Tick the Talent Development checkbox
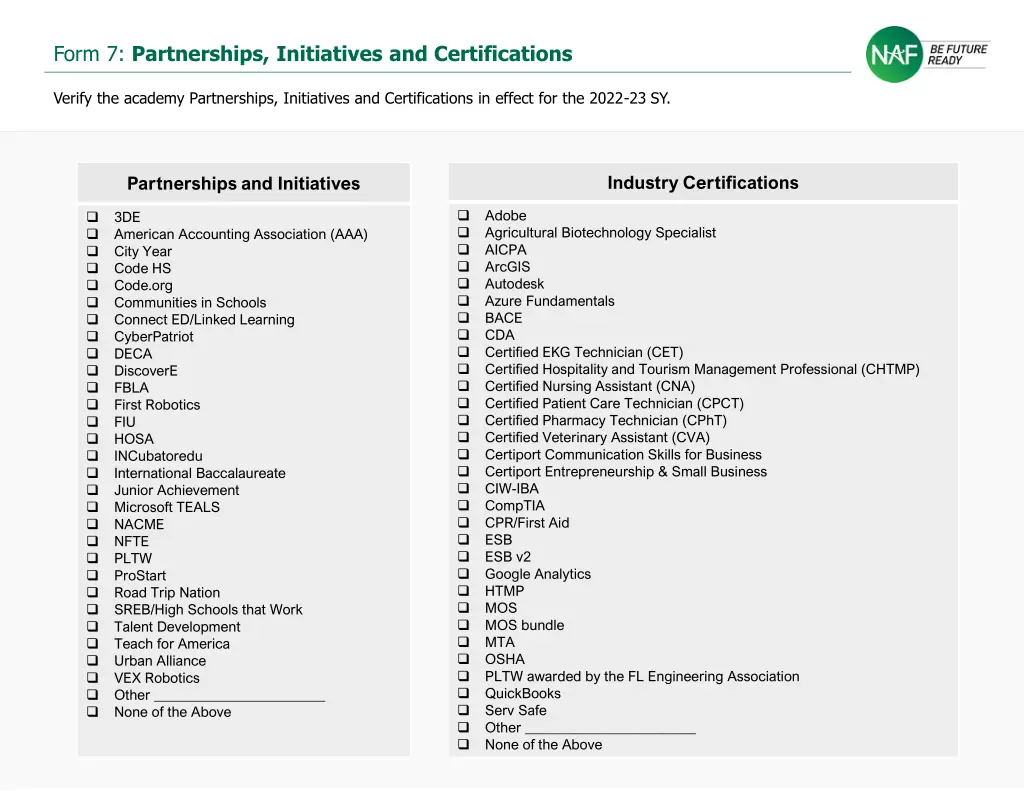Viewport: 1024px width, 791px height. (x=93, y=626)
